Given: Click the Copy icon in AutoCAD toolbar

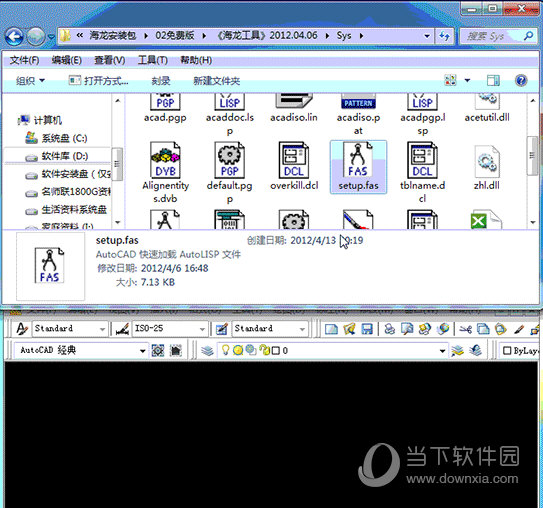Looking at the screenshot, I should click(x=483, y=329).
